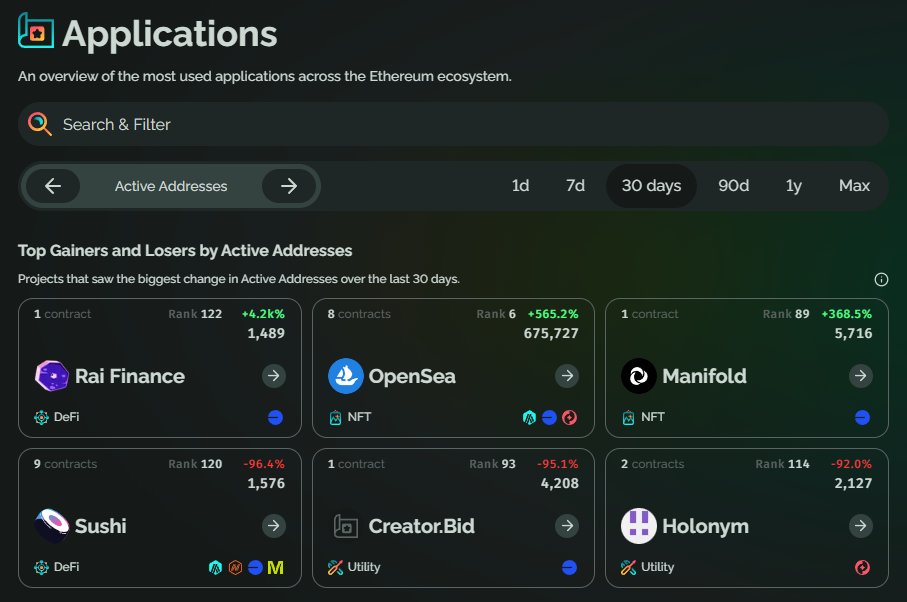Click the Rank 114 label on Holonym card

point(782,464)
